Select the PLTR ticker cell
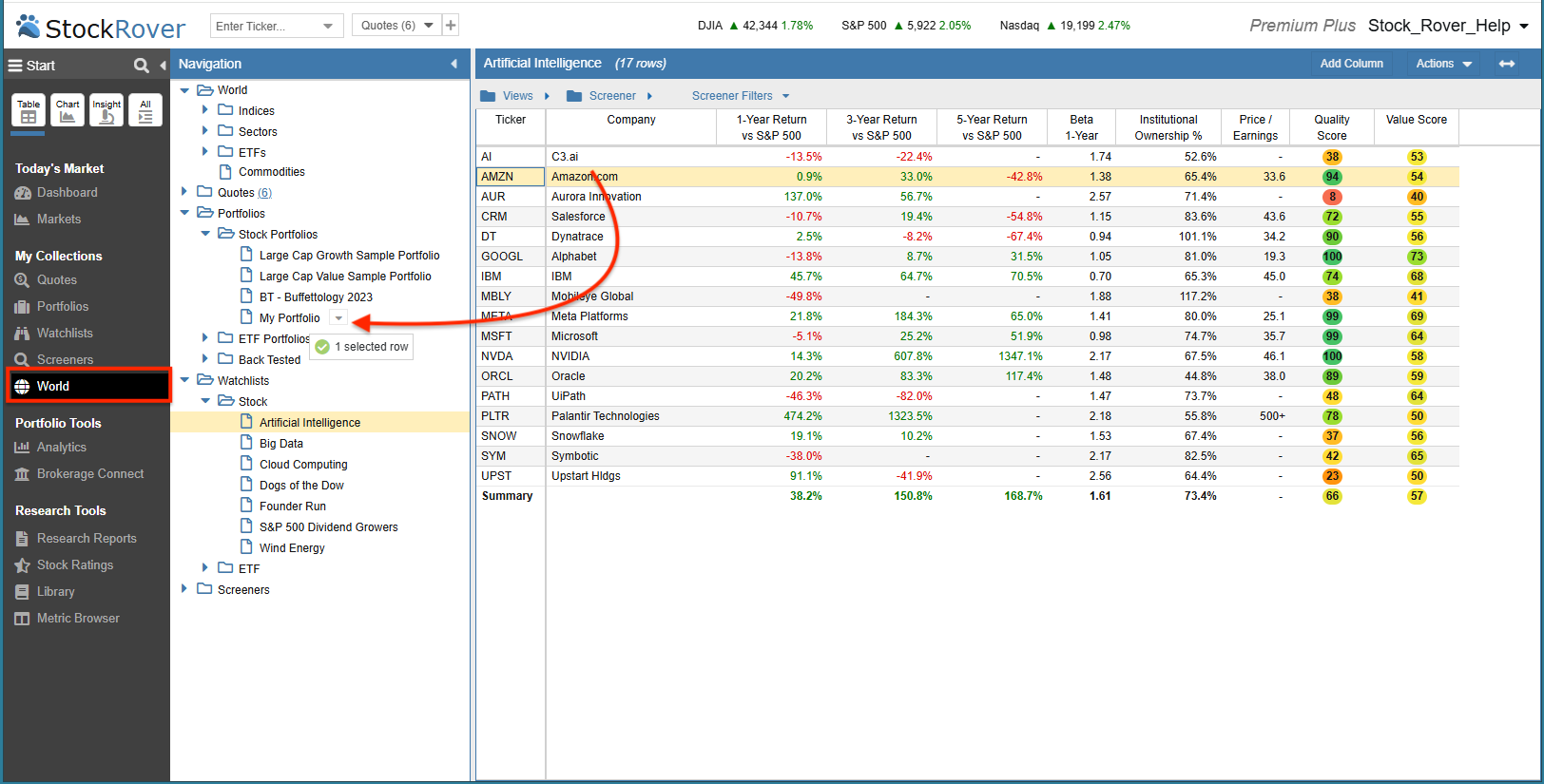Screen dimensions: 1544x784 coord(511,416)
